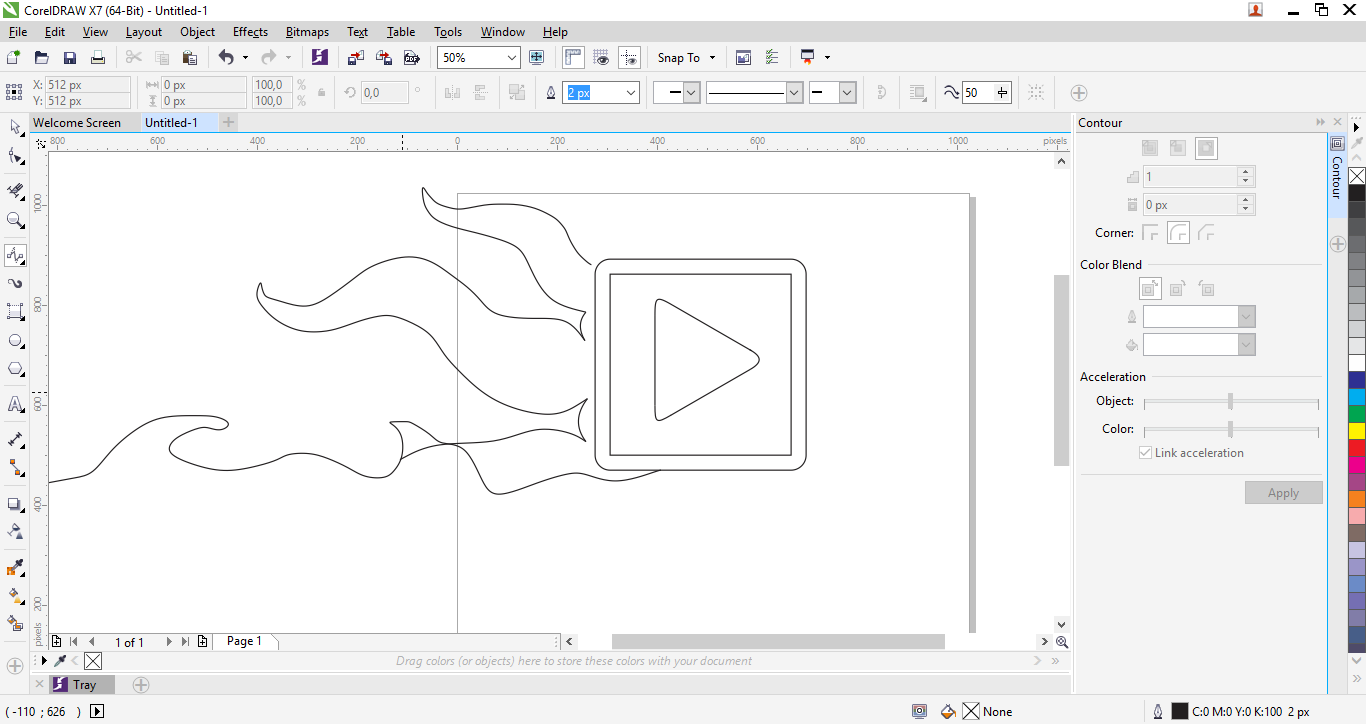Select the Rectangle tool in the toolbox

tap(15, 313)
